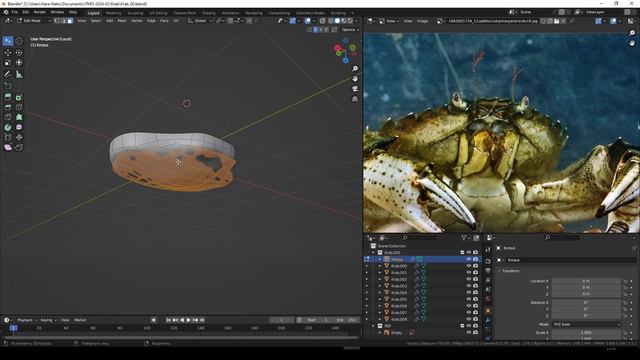
Task: Select the 3D Cursor tool
Action: (x=19, y=41)
